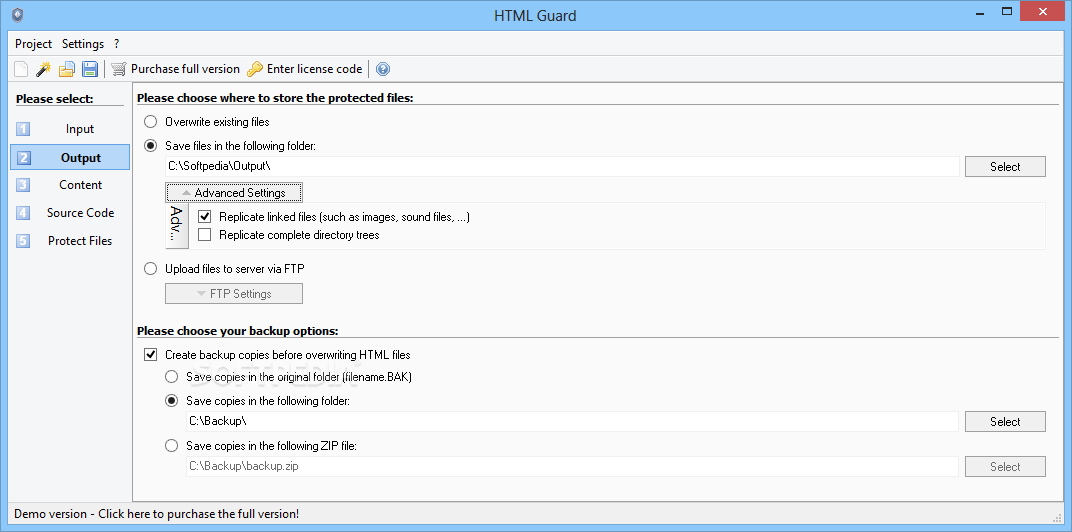Click the shopping cart icon
Screen dimensions: 1072x532
pos(119,69)
